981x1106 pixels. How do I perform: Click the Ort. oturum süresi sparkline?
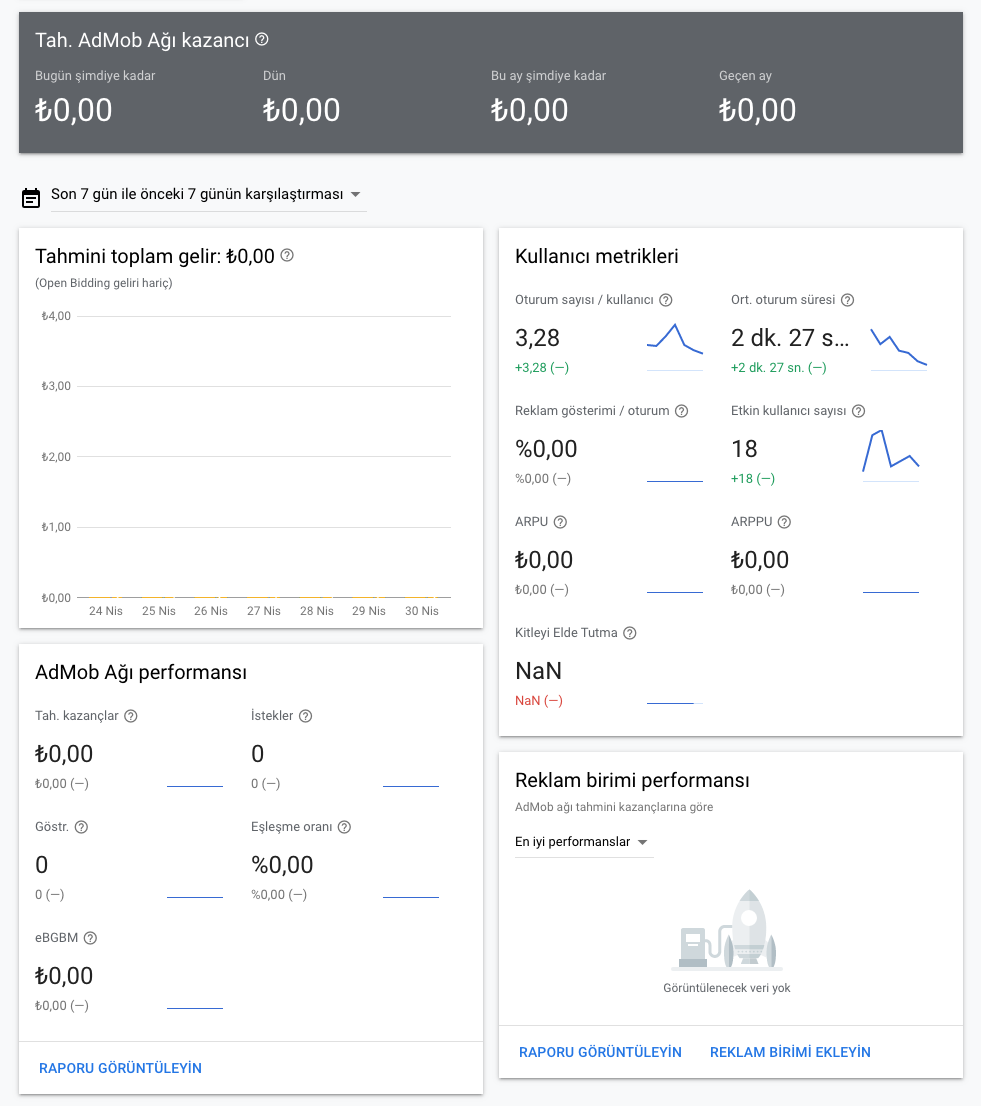898,349
